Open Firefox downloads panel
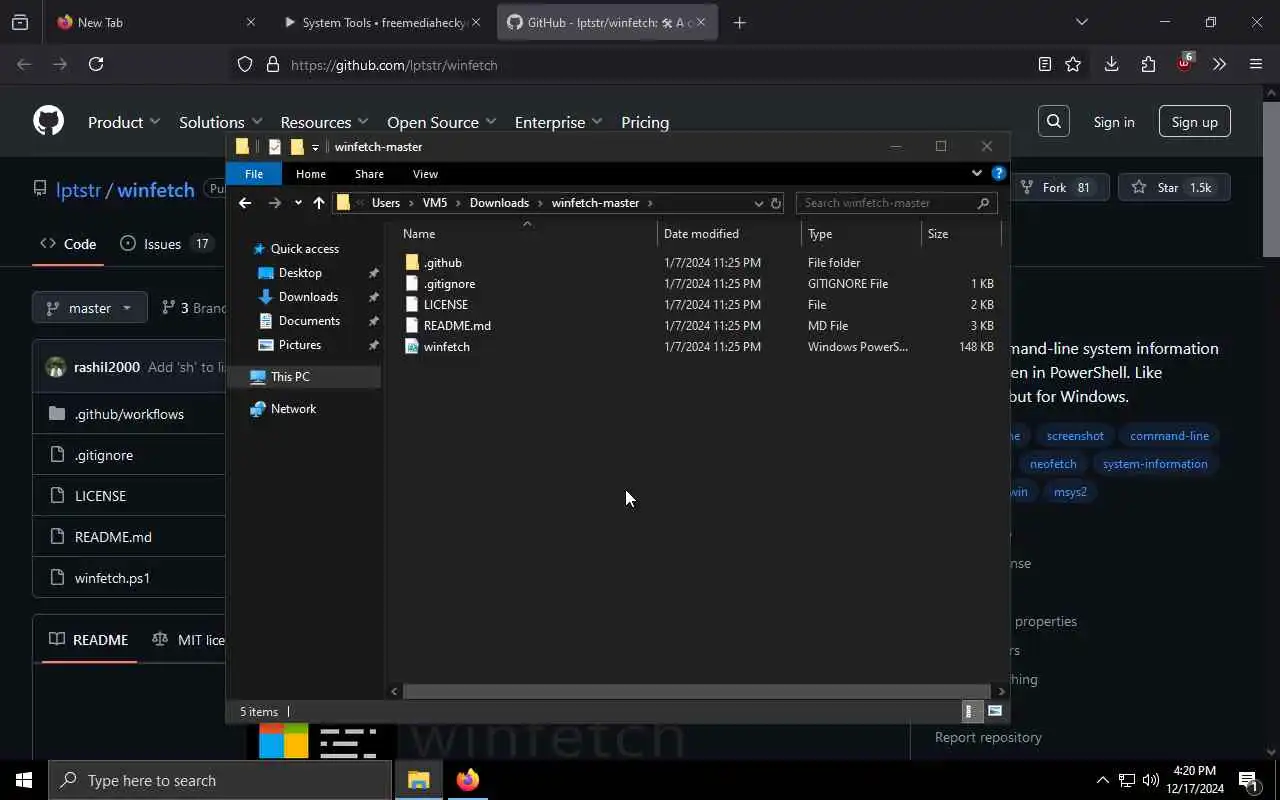The height and width of the screenshot is (800, 1280). [x=1111, y=64]
